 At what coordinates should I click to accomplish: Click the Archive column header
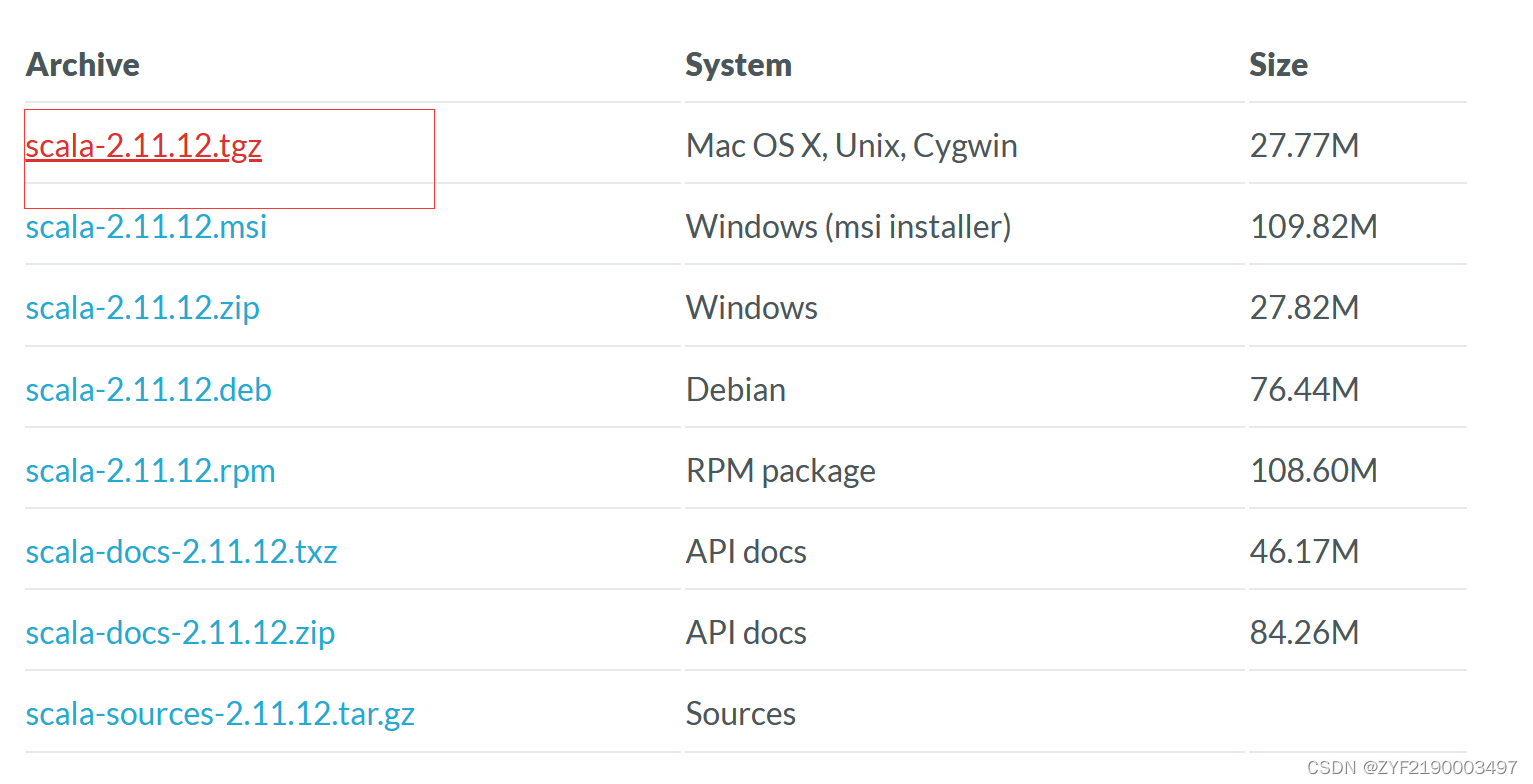(x=83, y=65)
